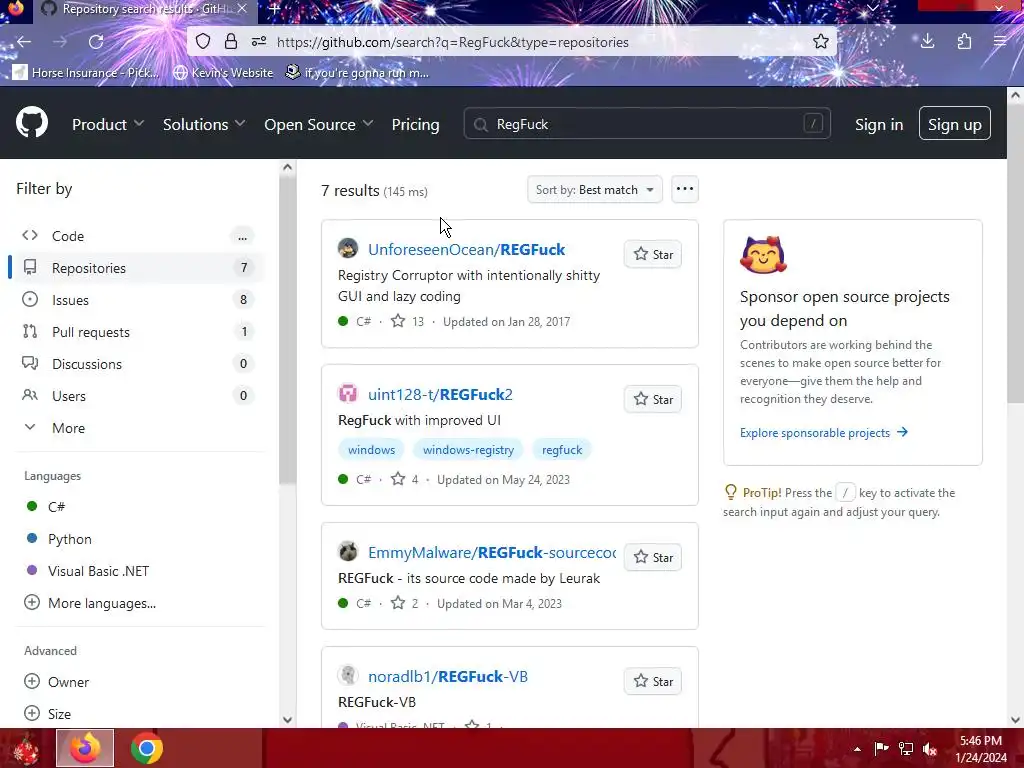Click the UnforeseenOcean avatar image
The width and height of the screenshot is (1024, 768).
(x=347, y=248)
